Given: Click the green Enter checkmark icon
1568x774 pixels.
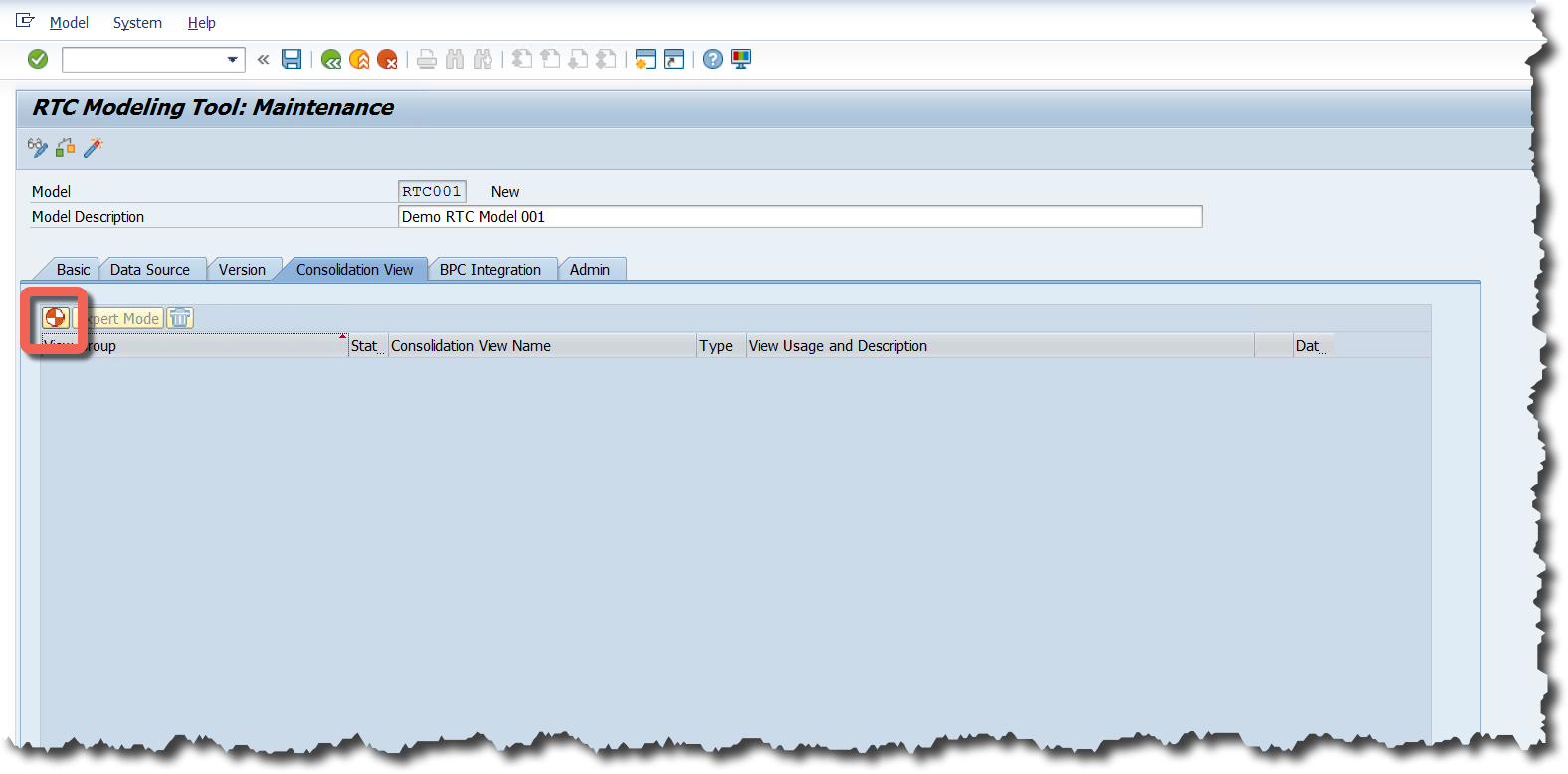Looking at the screenshot, I should point(38,60).
